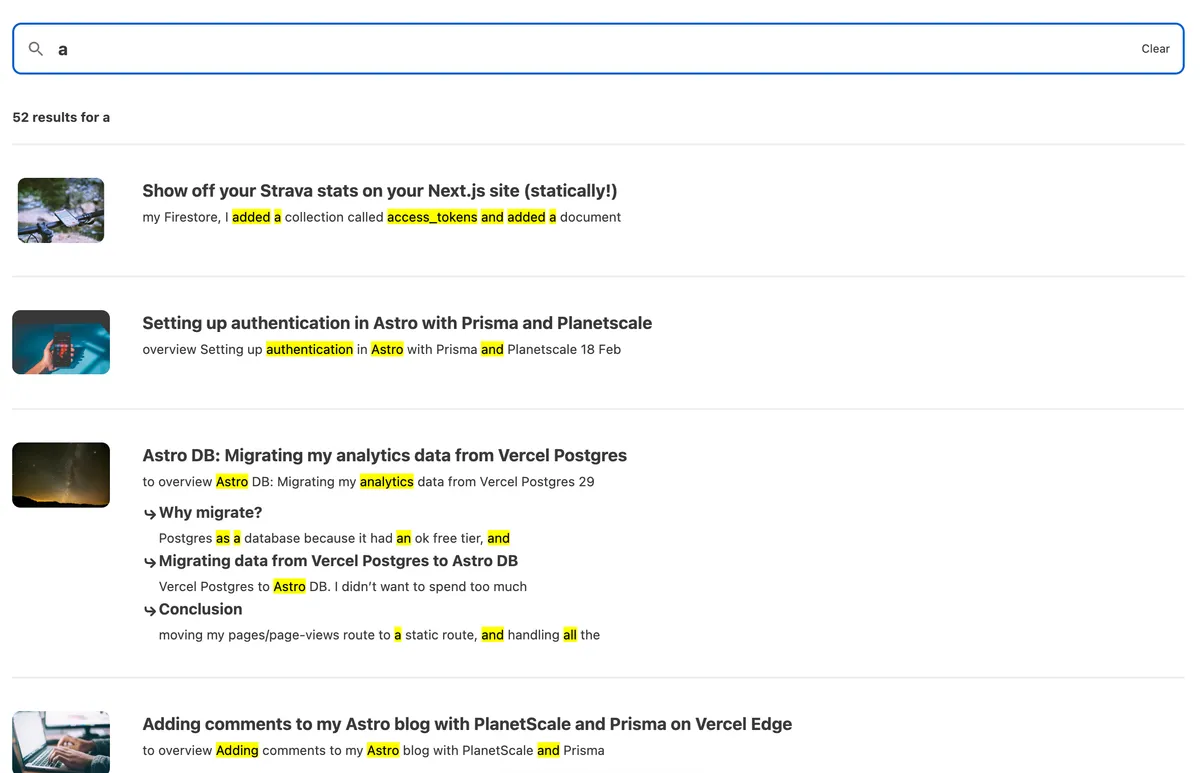Jump to the 'Why migrate?' section
The height and width of the screenshot is (773, 1200).
coord(211,512)
